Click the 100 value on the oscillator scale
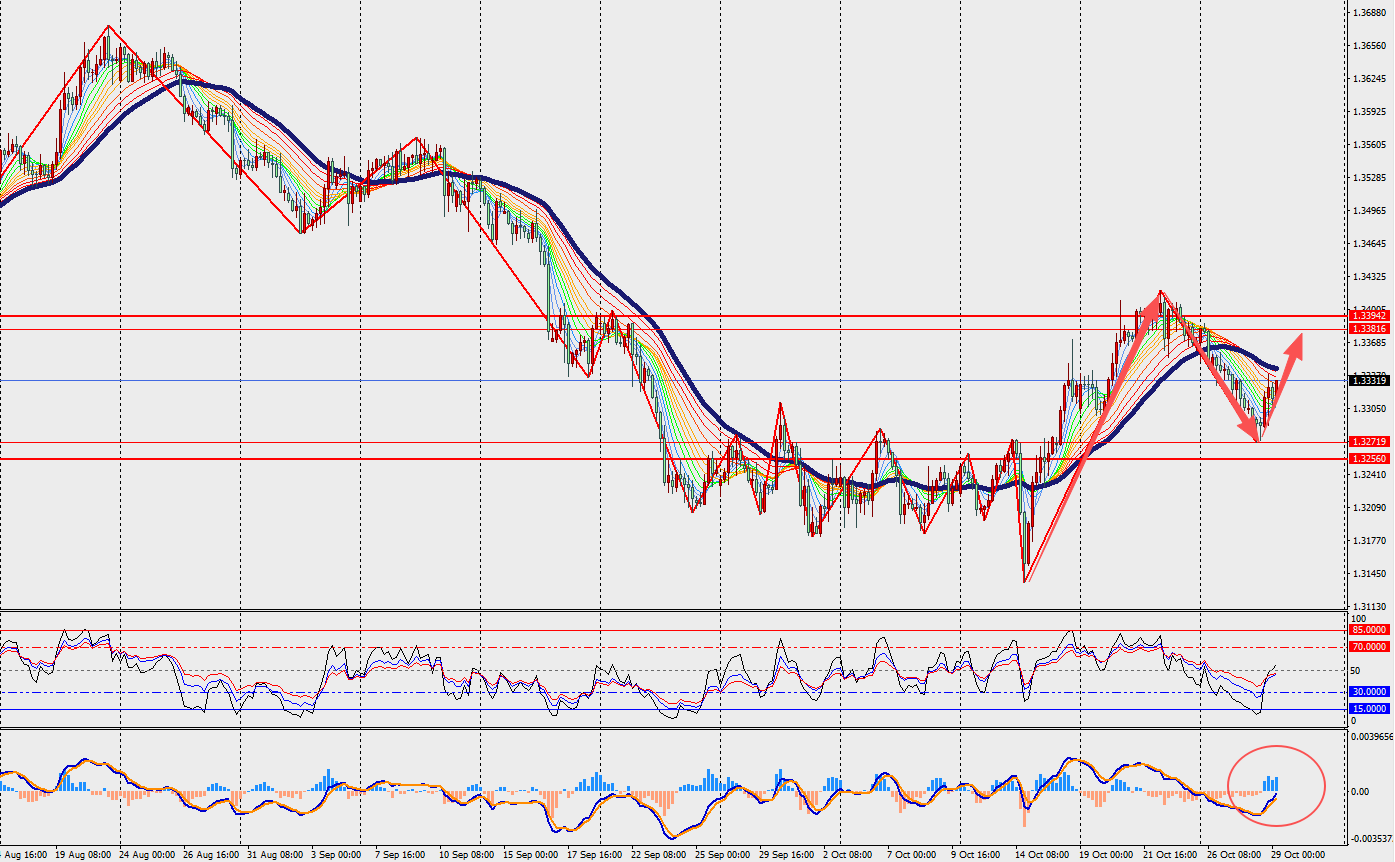Image resolution: width=1395 pixels, height=862 pixels. pos(1358,620)
